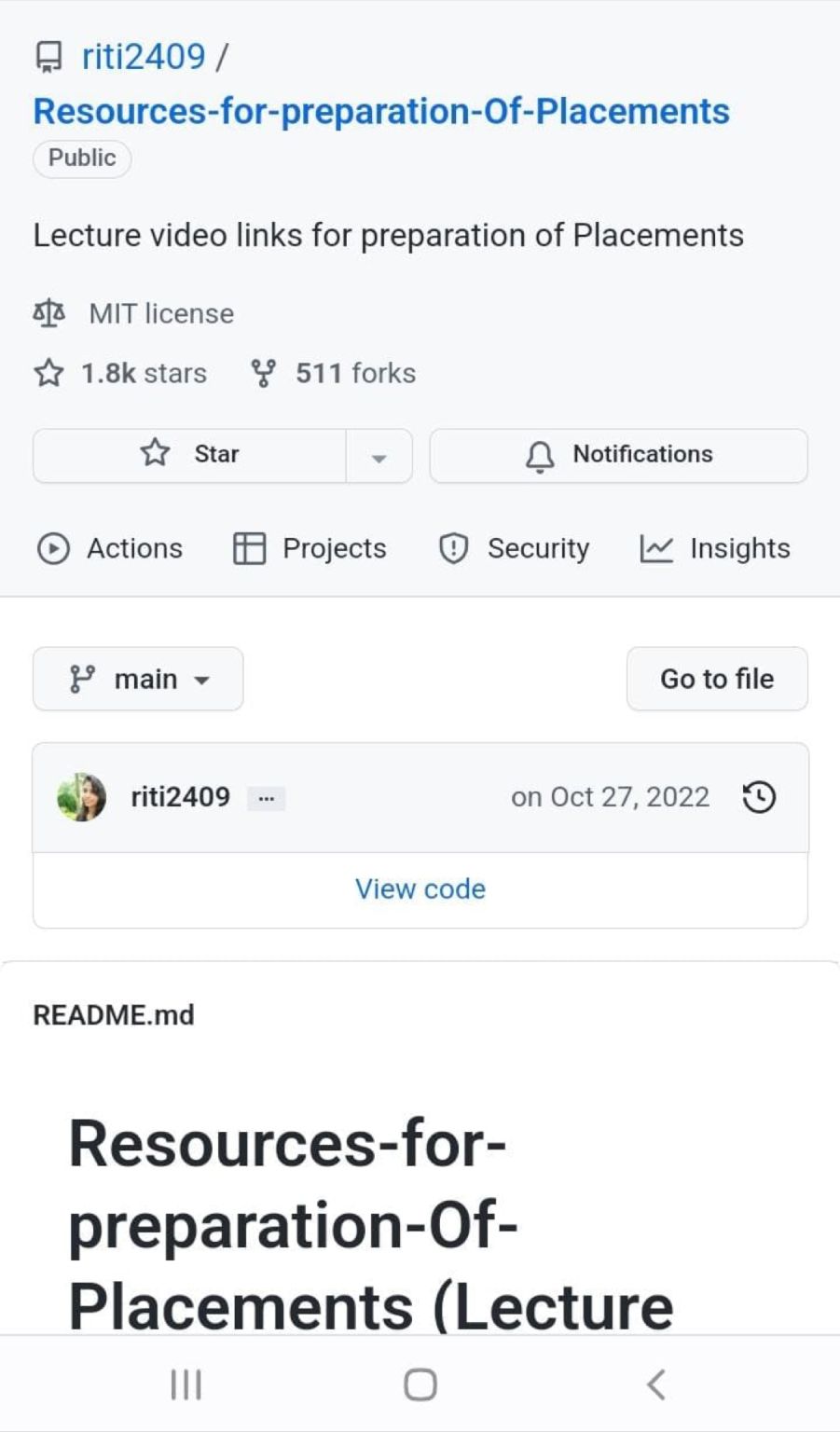Tap the Android home navigation button

coord(420,1384)
